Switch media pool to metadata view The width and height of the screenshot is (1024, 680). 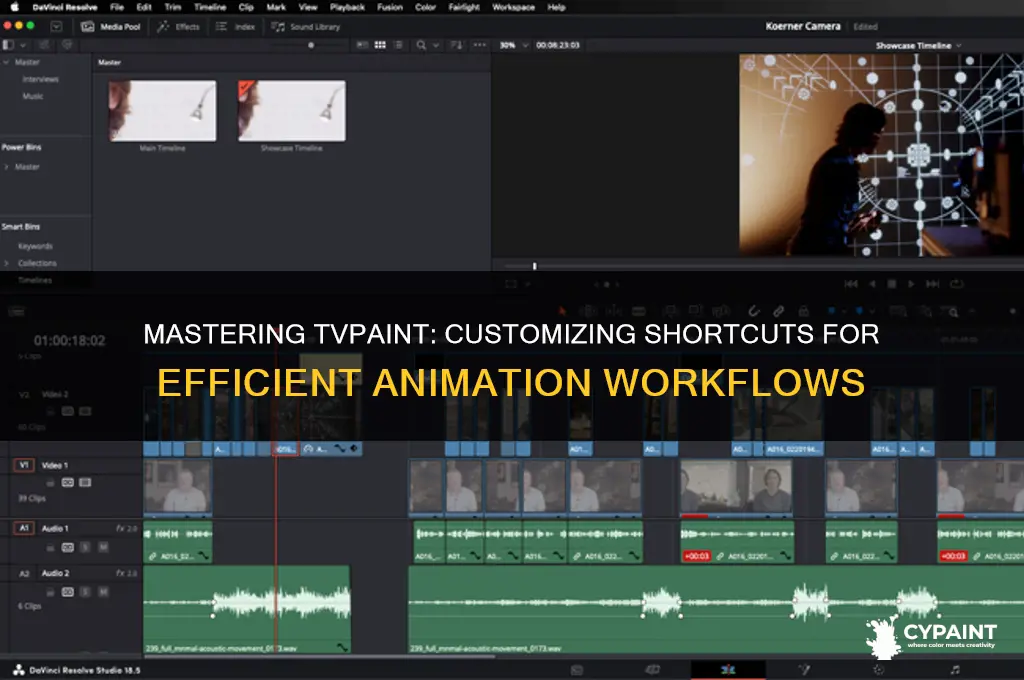pos(362,45)
